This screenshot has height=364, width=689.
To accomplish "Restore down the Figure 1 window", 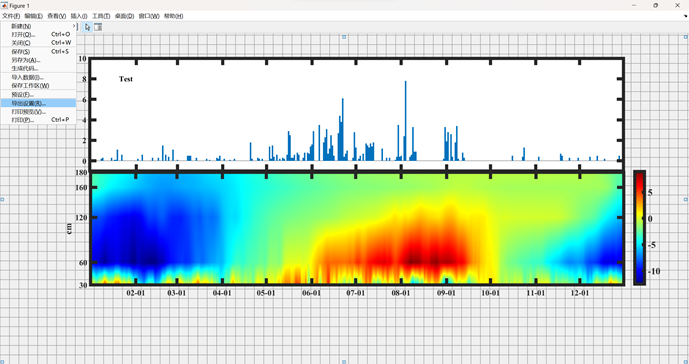I will (x=656, y=5).
